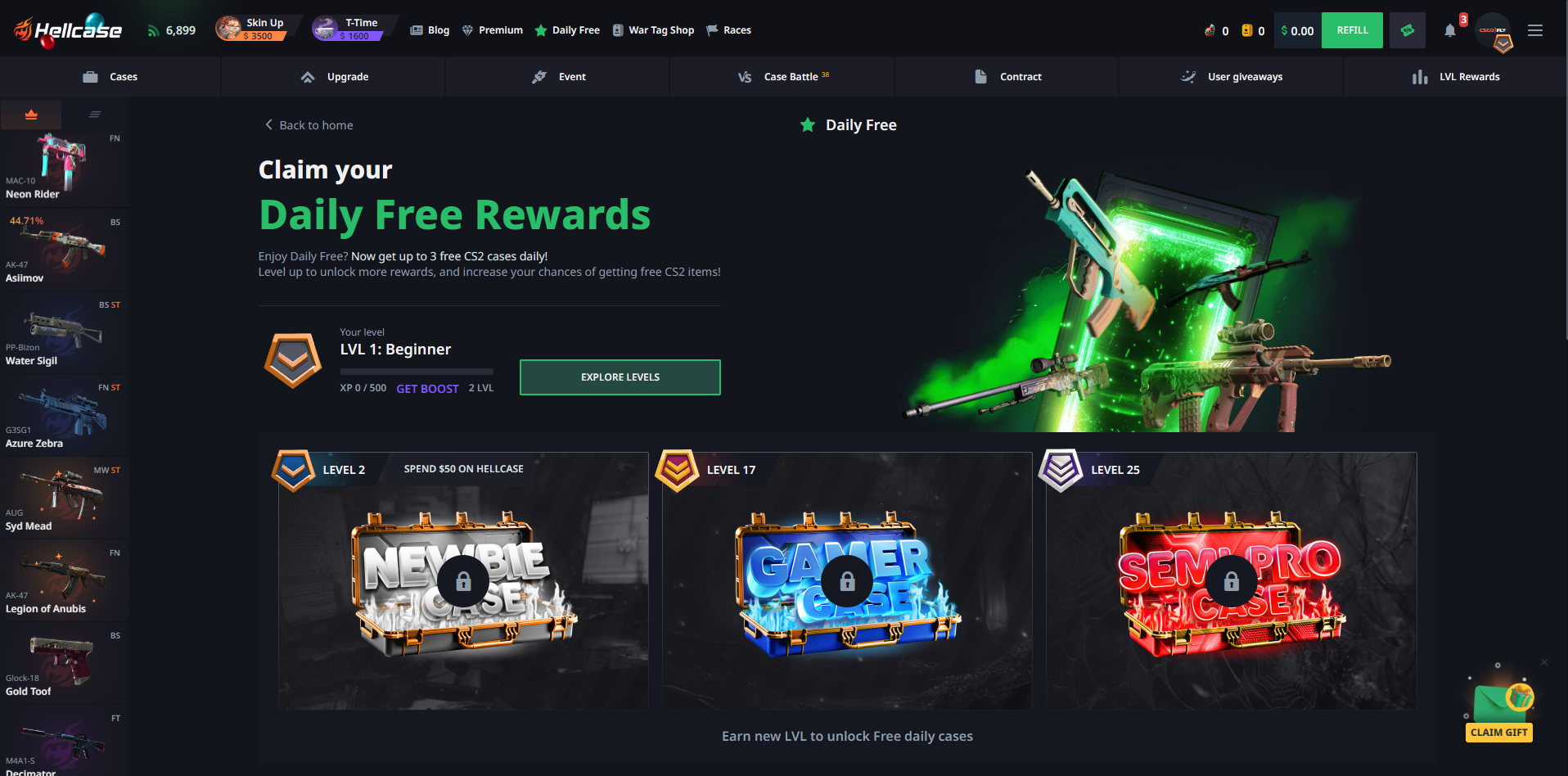Click the XP level progress bar
The image size is (1568, 776).
[417, 372]
